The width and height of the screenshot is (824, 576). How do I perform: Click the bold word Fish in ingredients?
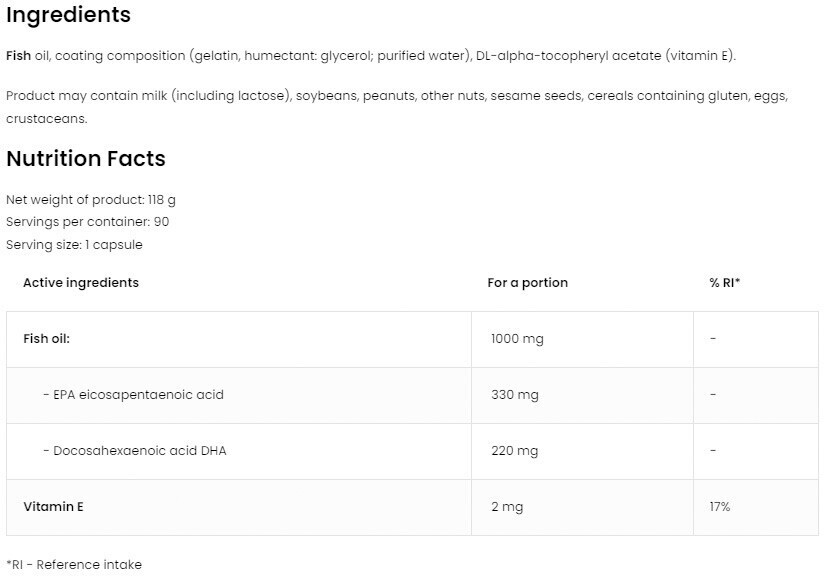tap(19, 56)
